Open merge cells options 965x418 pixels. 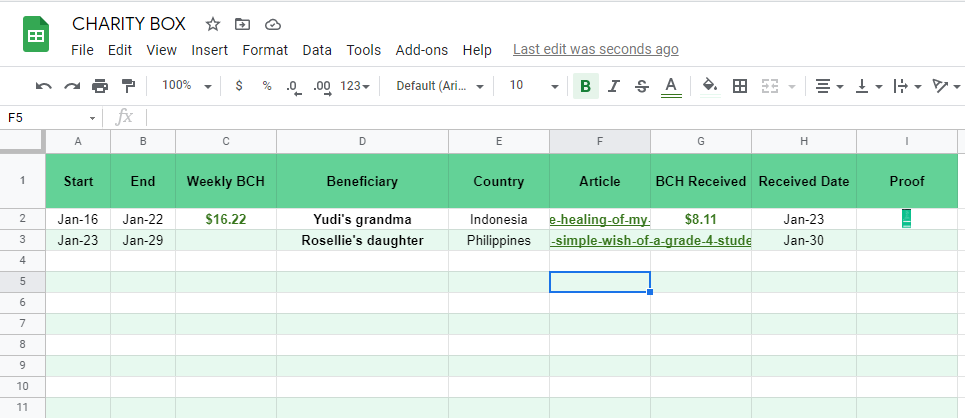[777, 86]
